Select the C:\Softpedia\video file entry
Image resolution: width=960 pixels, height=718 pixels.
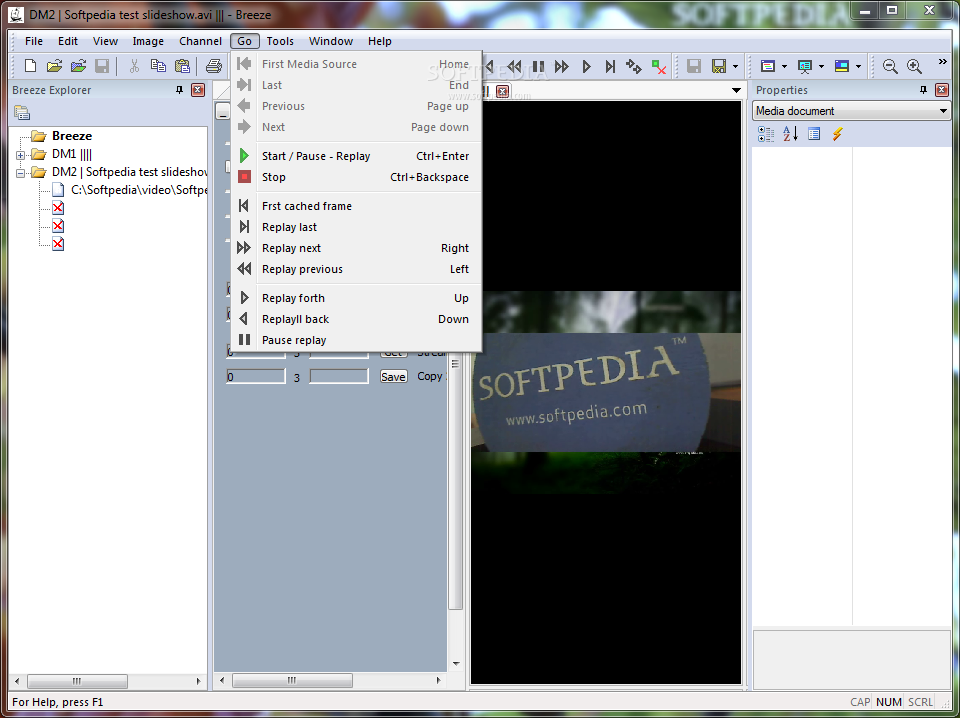coord(139,190)
